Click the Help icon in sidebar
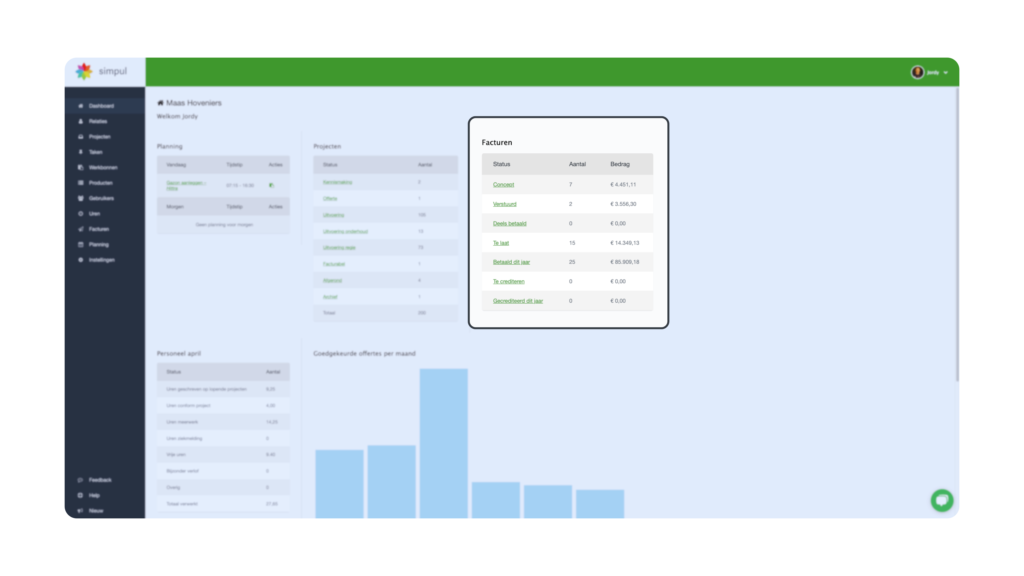This screenshot has width=1024, height=576. (80, 495)
